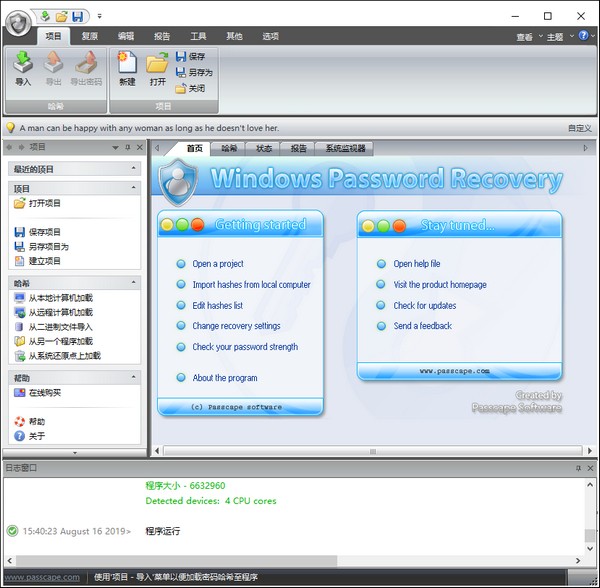
Task: Switch to the 编辑 ribbon tab
Action: 126,36
